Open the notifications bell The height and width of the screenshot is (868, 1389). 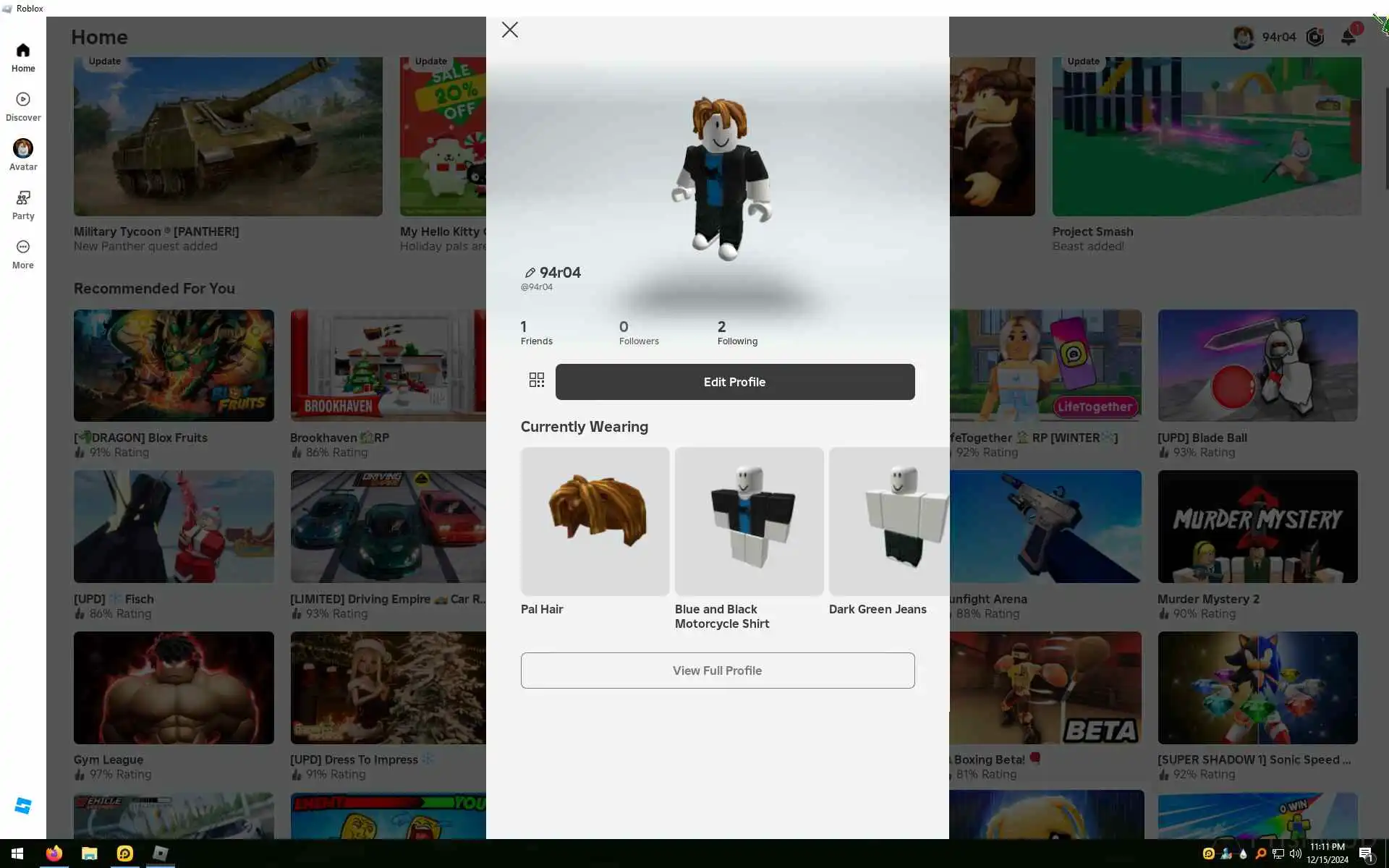pyautogui.click(x=1348, y=37)
